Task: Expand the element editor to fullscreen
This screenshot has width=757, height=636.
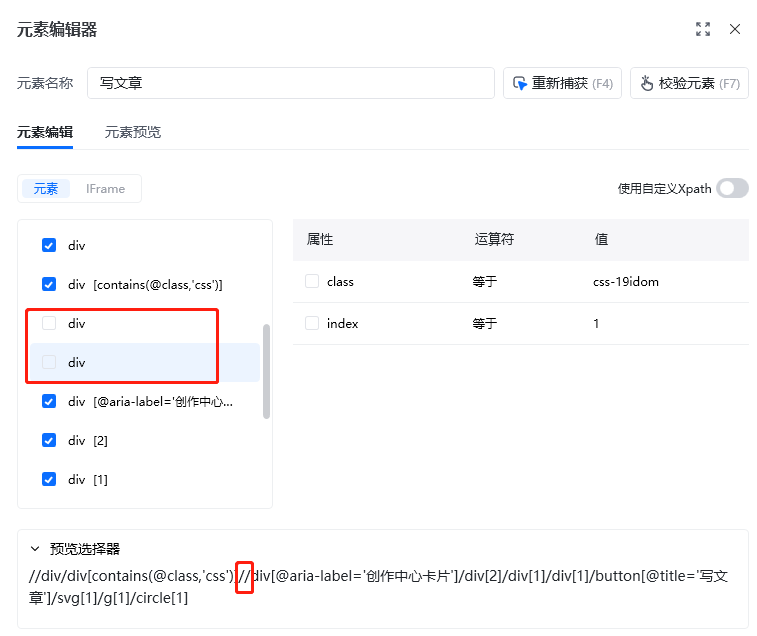Action: pyautogui.click(x=702, y=29)
